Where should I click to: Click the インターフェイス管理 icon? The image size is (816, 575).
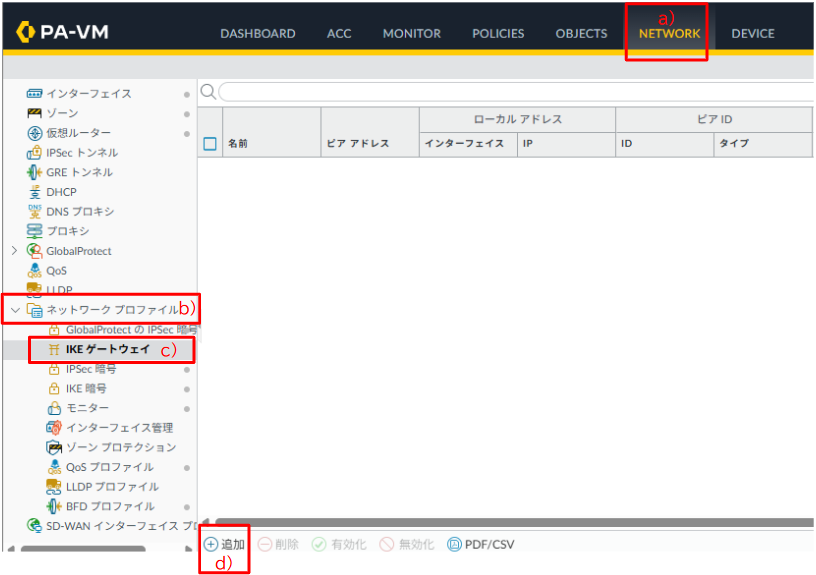click(x=54, y=428)
